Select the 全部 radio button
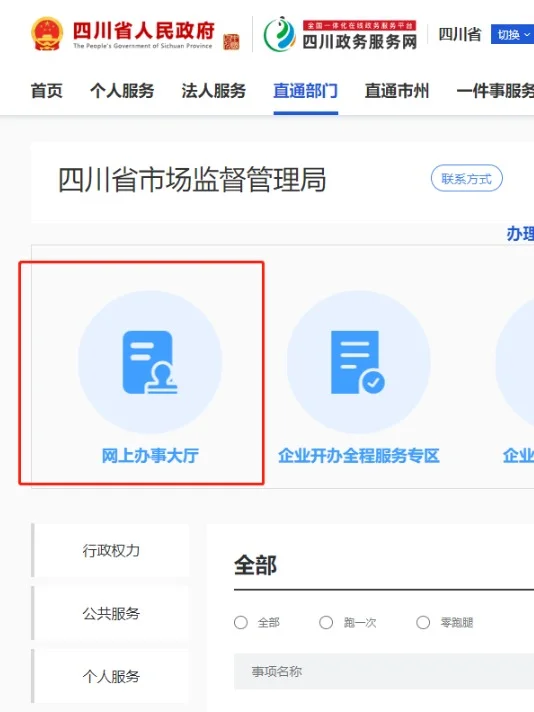The height and width of the screenshot is (712, 534). pos(241,622)
